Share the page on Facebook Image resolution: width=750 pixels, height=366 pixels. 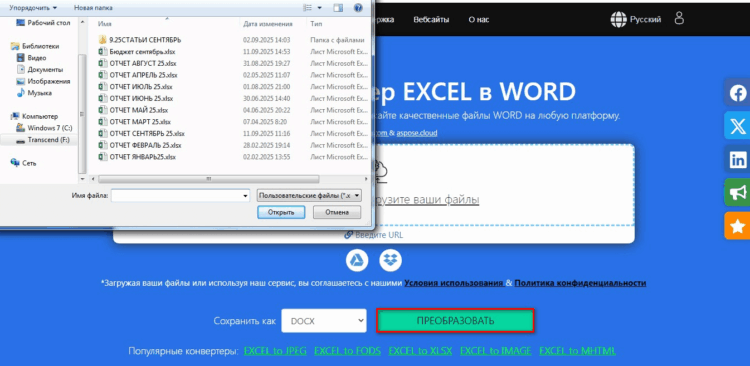(x=737, y=93)
